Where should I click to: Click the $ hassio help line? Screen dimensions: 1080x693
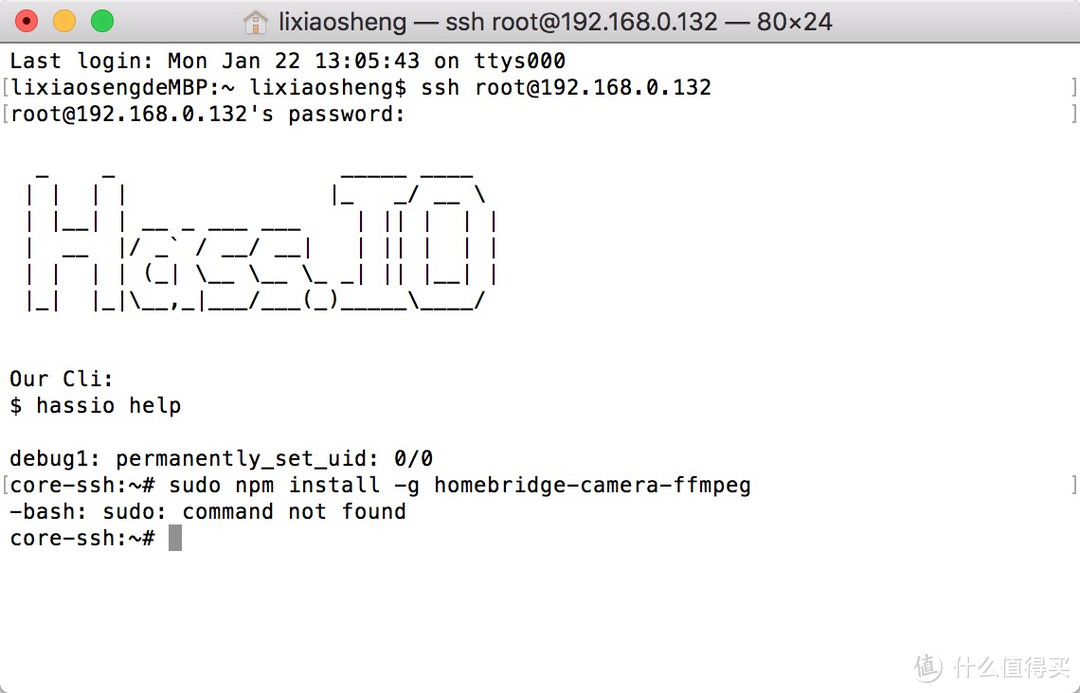[x=95, y=405]
